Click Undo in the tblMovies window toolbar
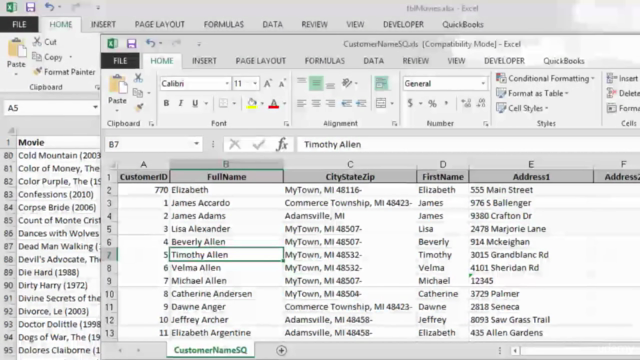Image resolution: width=640 pixels, height=360 pixels. point(49,7)
